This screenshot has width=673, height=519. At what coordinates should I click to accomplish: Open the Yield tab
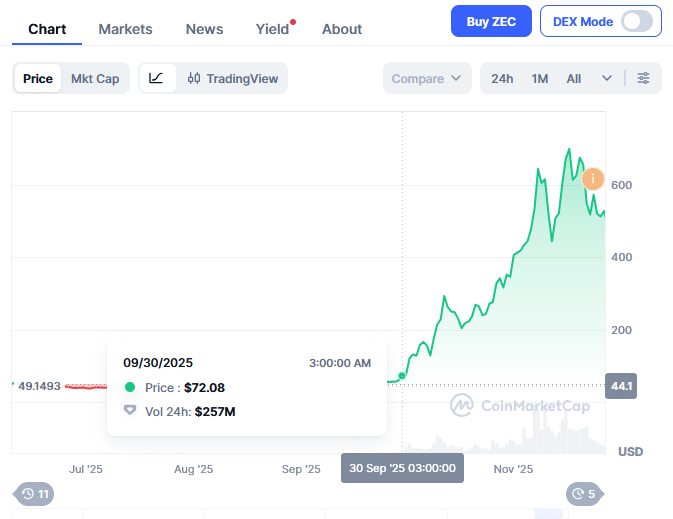click(x=272, y=29)
